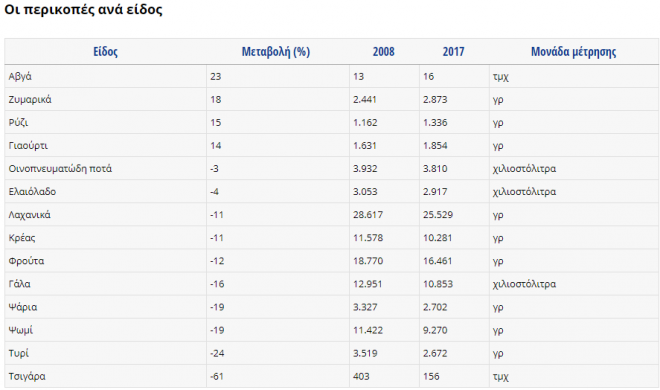The image size is (660, 390).
Task: Click the 2008 value 3.519
Action: click(x=365, y=353)
